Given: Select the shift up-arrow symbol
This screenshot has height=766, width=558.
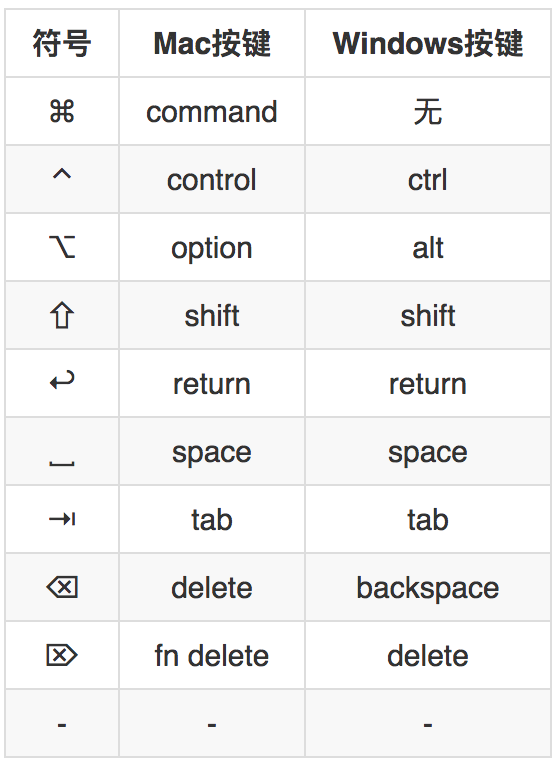Looking at the screenshot, I should 62,315.
